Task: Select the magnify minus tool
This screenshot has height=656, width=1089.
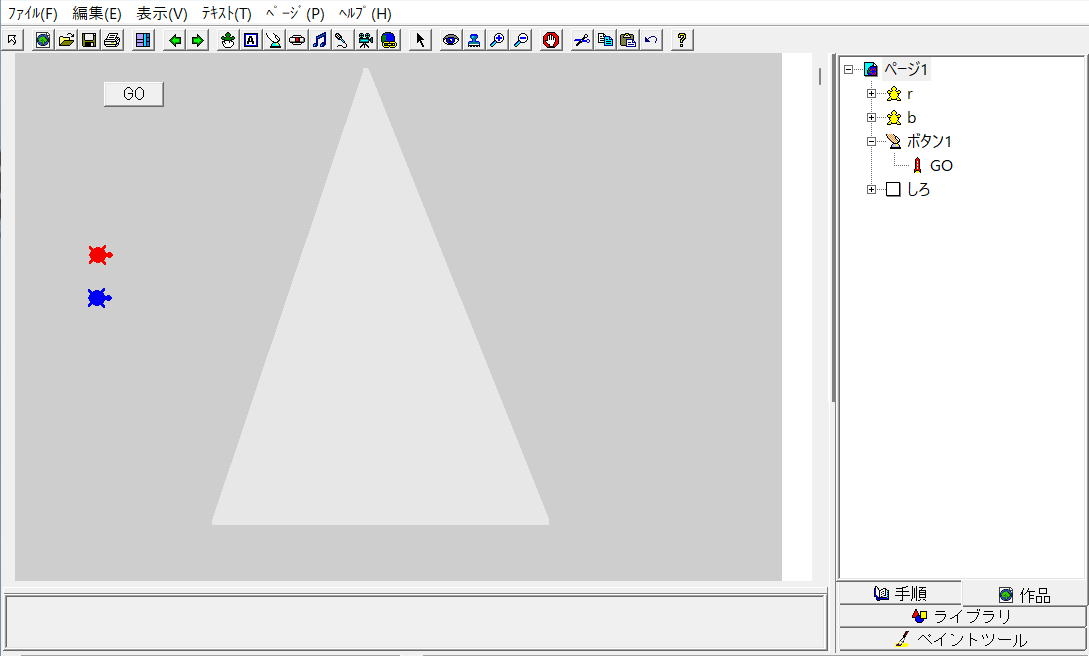Action: (521, 40)
